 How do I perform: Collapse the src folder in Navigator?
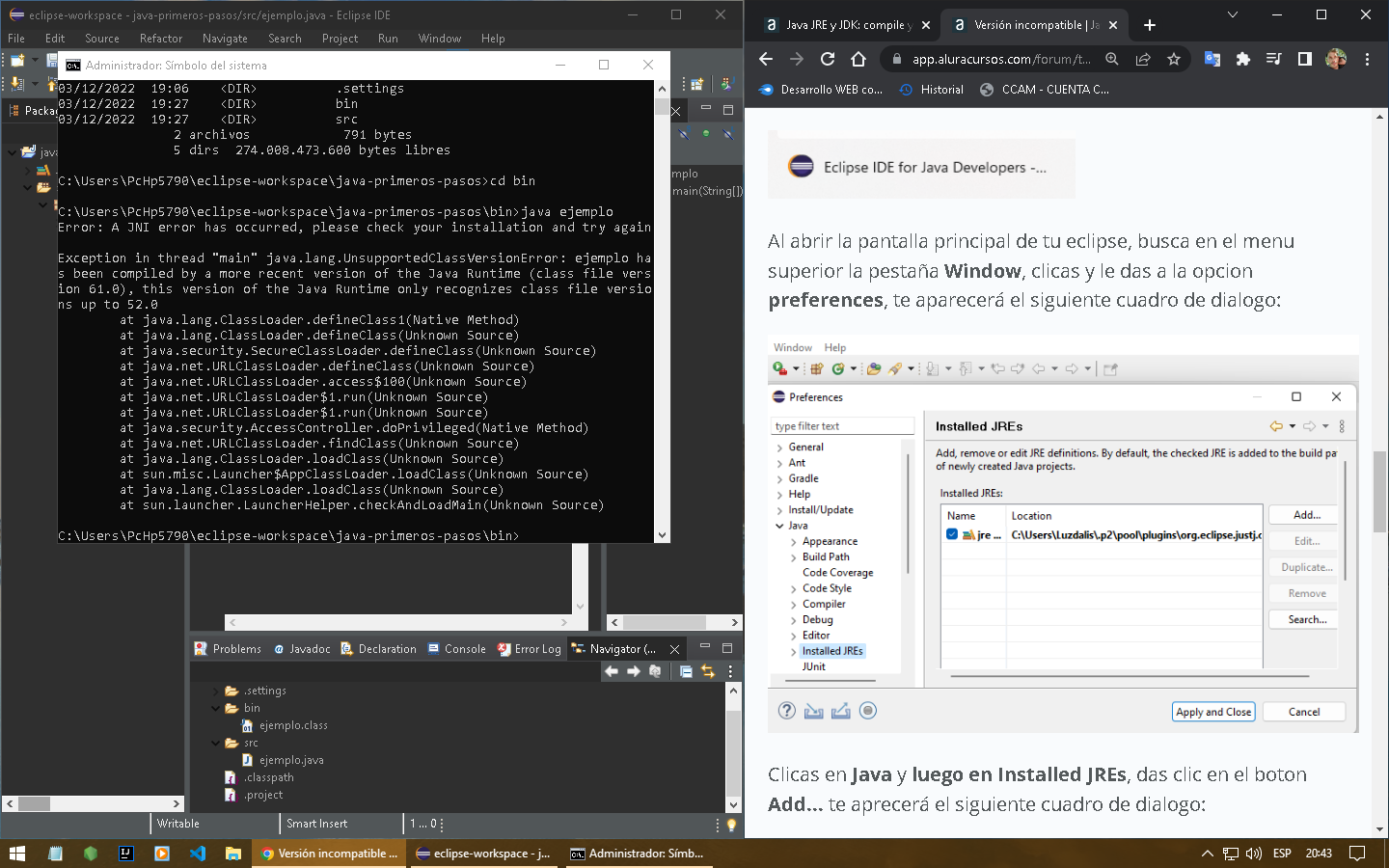click(x=217, y=744)
